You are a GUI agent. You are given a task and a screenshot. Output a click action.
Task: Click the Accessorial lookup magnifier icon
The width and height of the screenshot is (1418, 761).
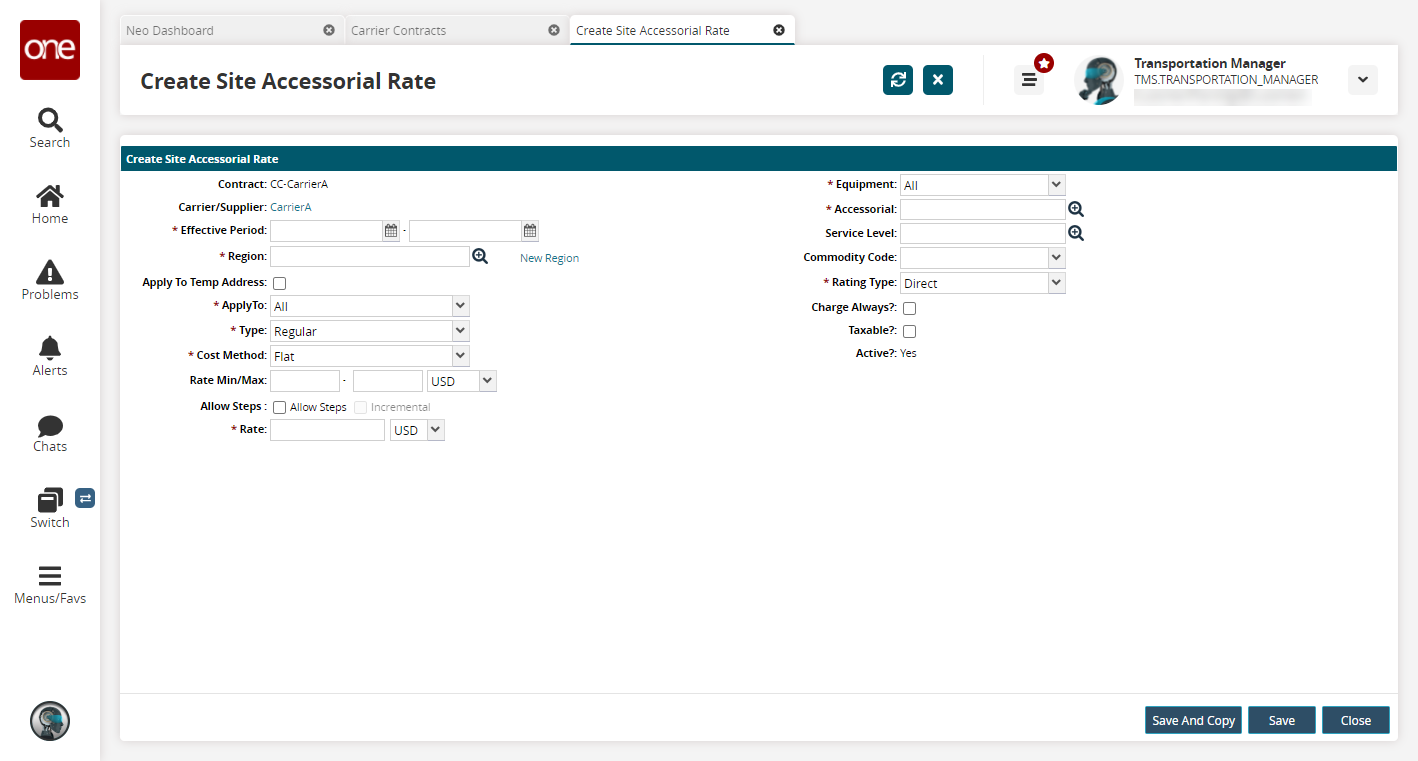click(1076, 209)
